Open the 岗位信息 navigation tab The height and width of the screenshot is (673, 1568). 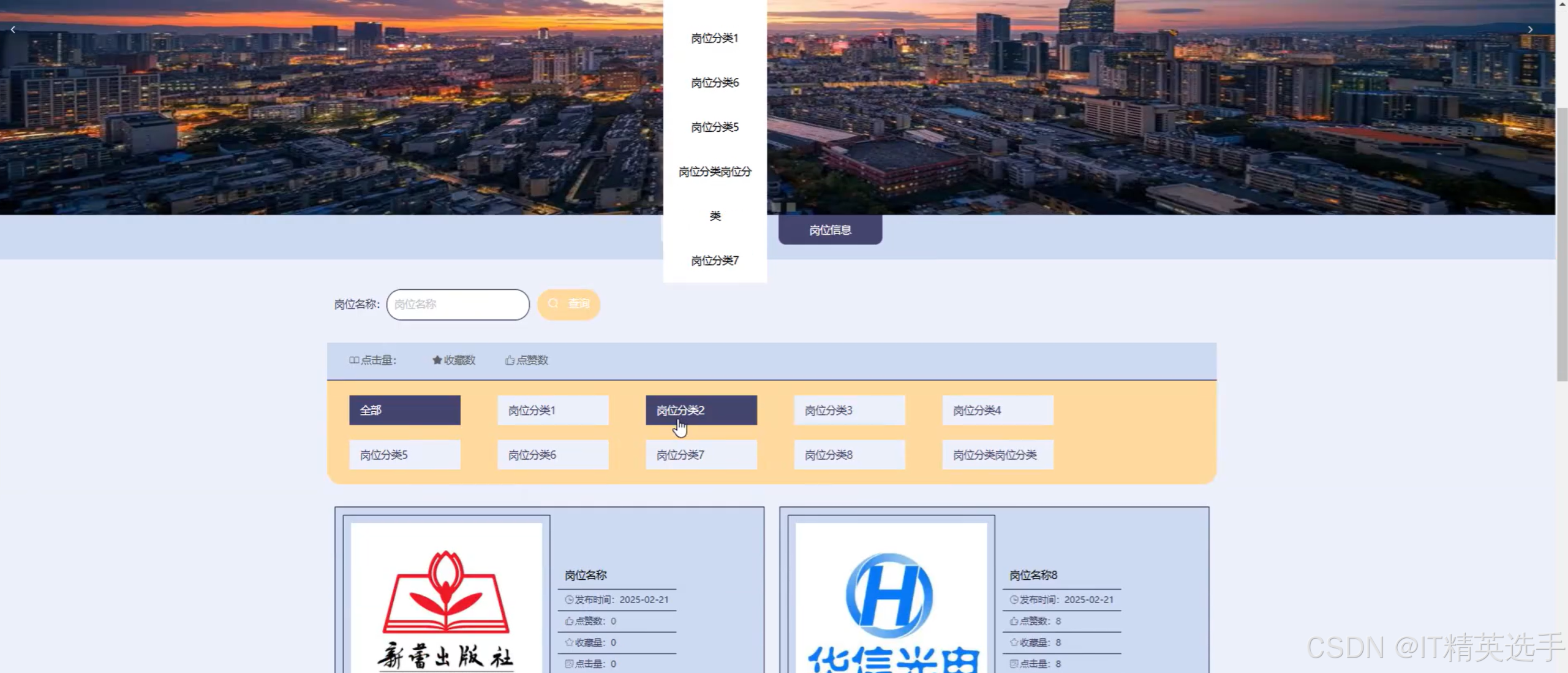pyautogui.click(x=829, y=229)
